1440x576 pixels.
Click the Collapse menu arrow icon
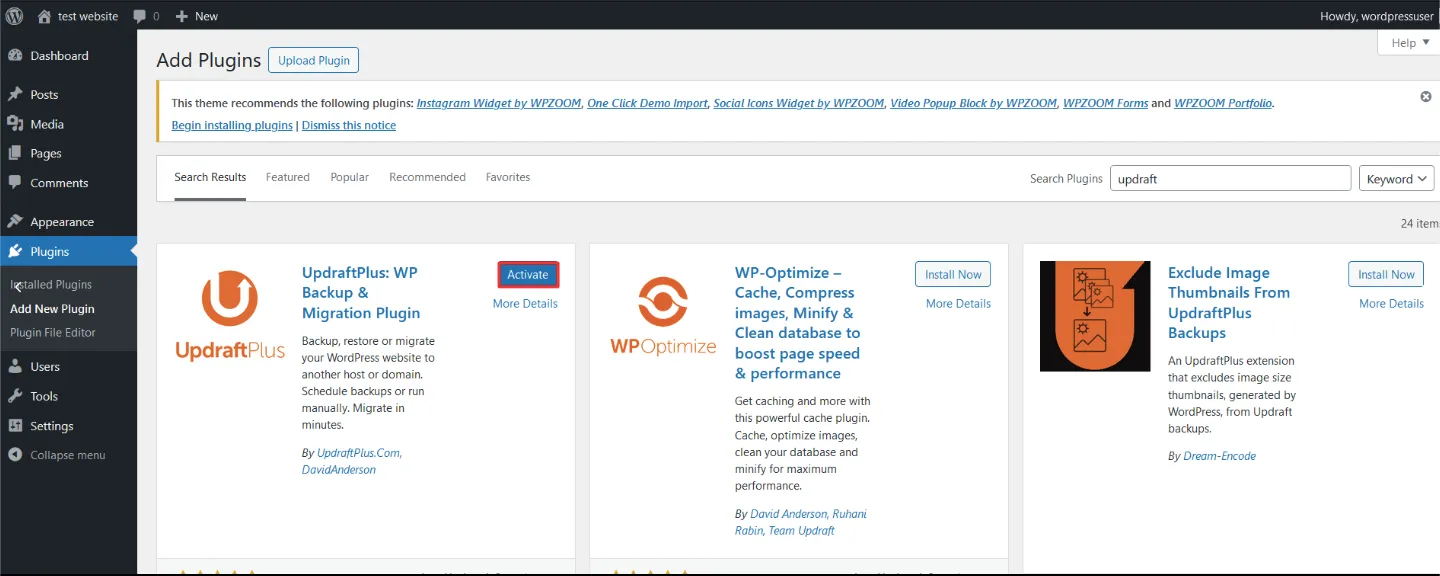tap(15, 455)
